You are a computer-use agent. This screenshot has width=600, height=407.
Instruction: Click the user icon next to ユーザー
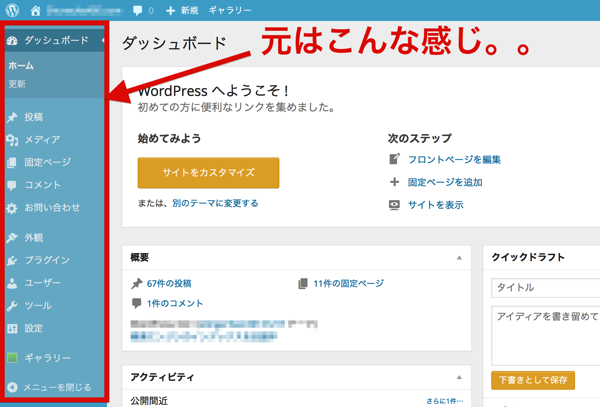point(12,283)
